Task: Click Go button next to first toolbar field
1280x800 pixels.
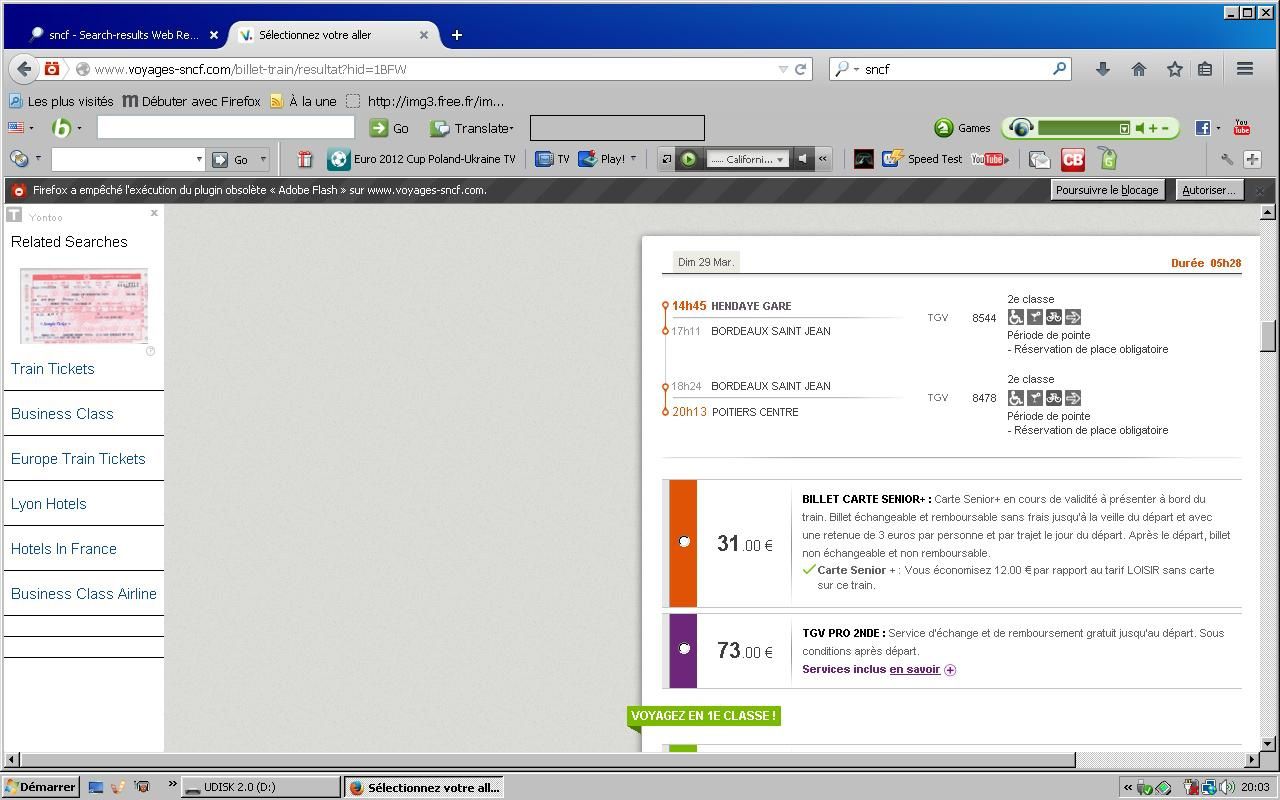Action: 389,128
